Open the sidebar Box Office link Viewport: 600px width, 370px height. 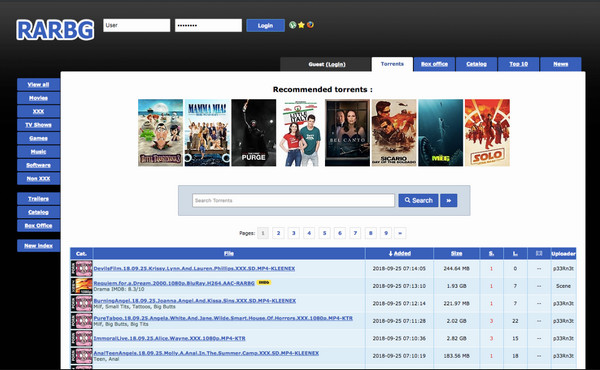[x=38, y=225]
